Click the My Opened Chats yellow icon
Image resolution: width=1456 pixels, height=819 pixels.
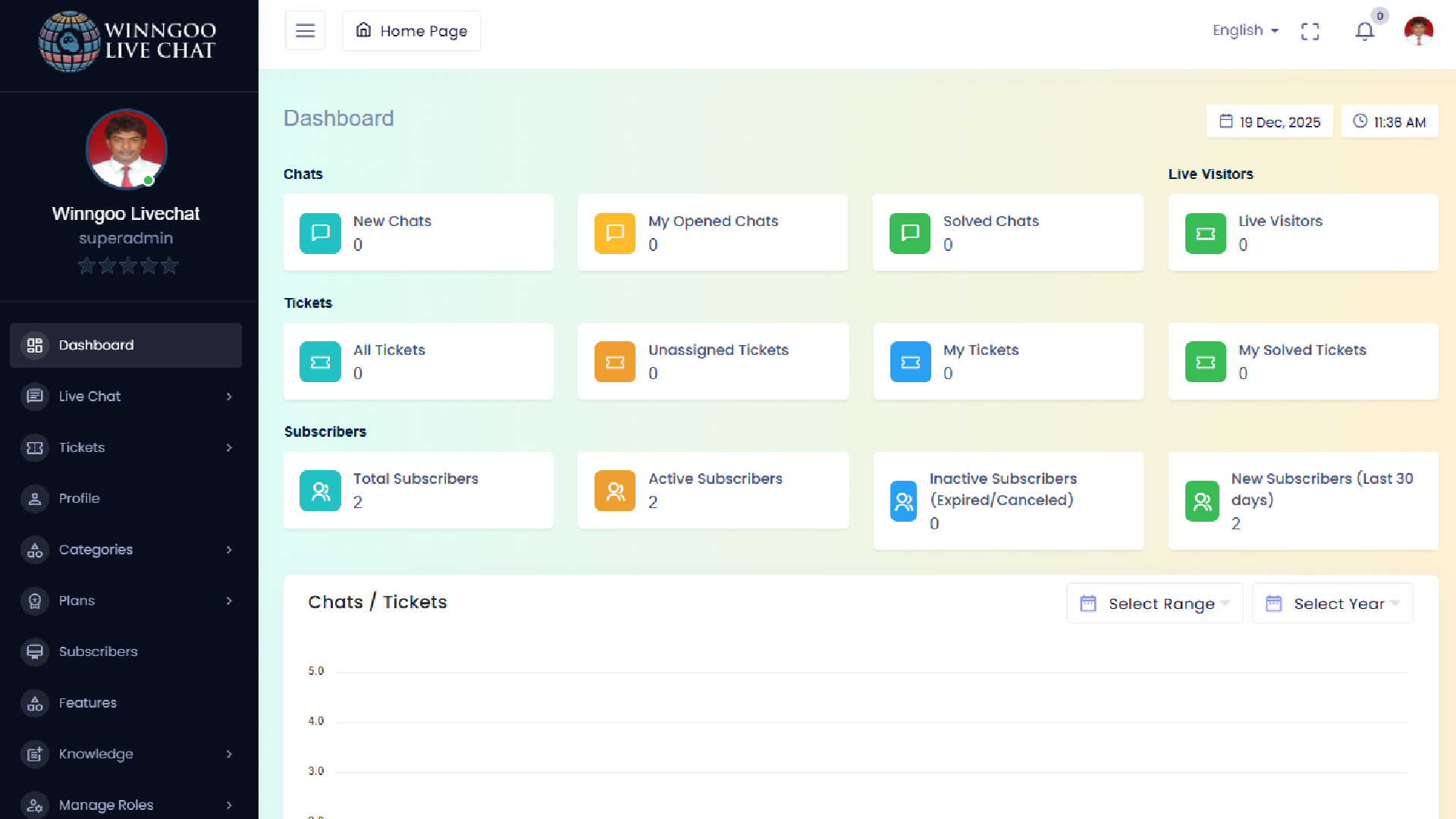pos(614,233)
